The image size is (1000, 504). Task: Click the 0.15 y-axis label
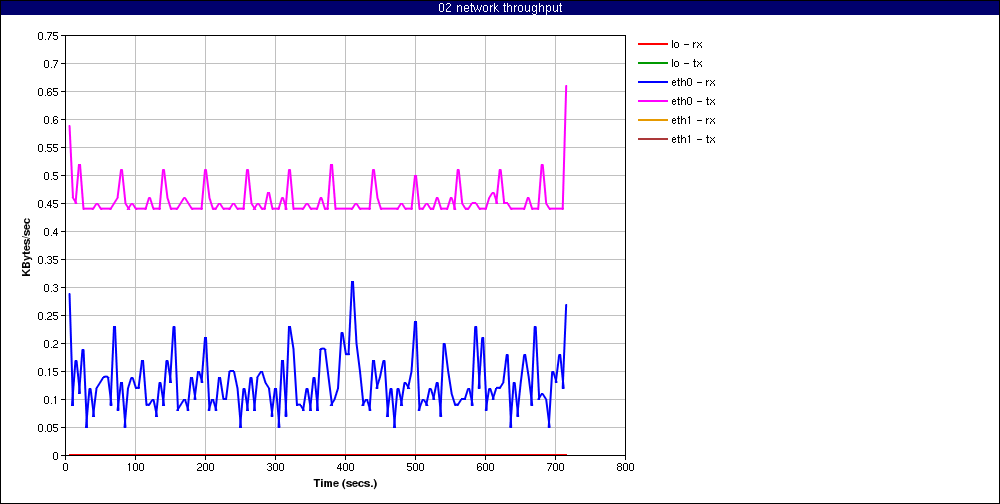(48, 371)
